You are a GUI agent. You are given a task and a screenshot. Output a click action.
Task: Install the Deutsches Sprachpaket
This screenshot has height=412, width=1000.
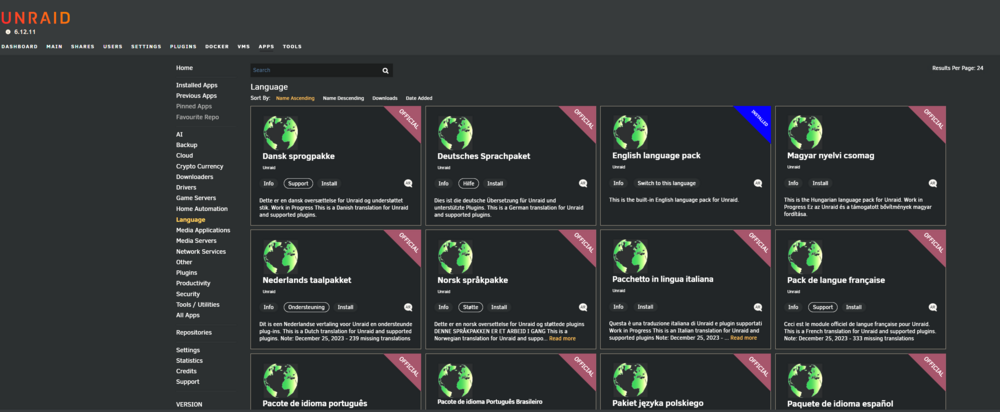[x=495, y=183]
